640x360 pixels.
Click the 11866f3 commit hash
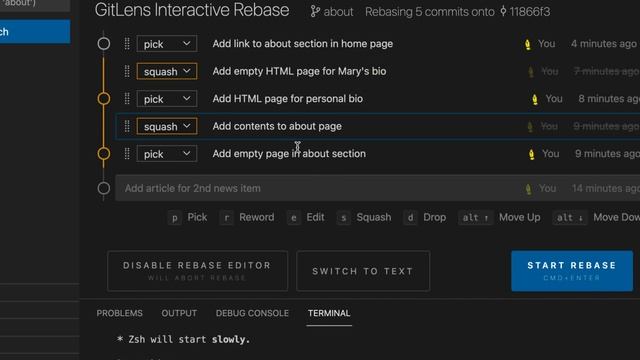click(x=529, y=12)
